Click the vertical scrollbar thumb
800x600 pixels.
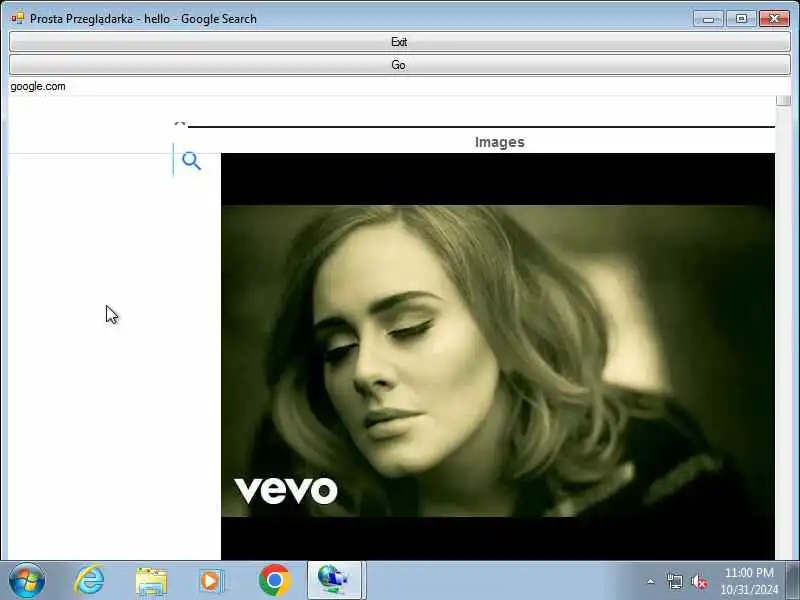[783, 101]
